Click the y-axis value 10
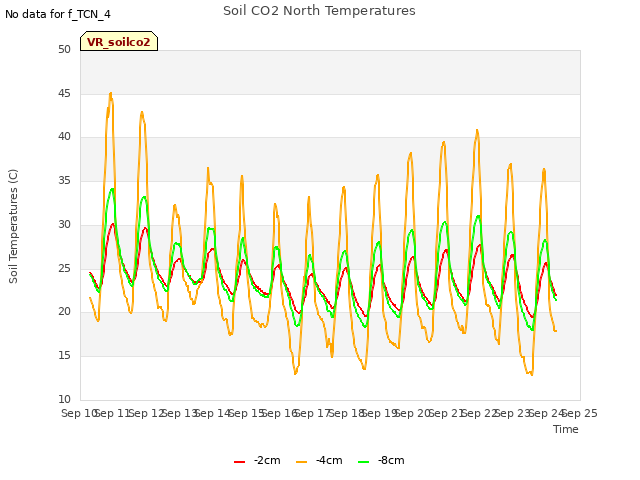Image resolution: width=640 pixels, height=480 pixels. coord(64,399)
